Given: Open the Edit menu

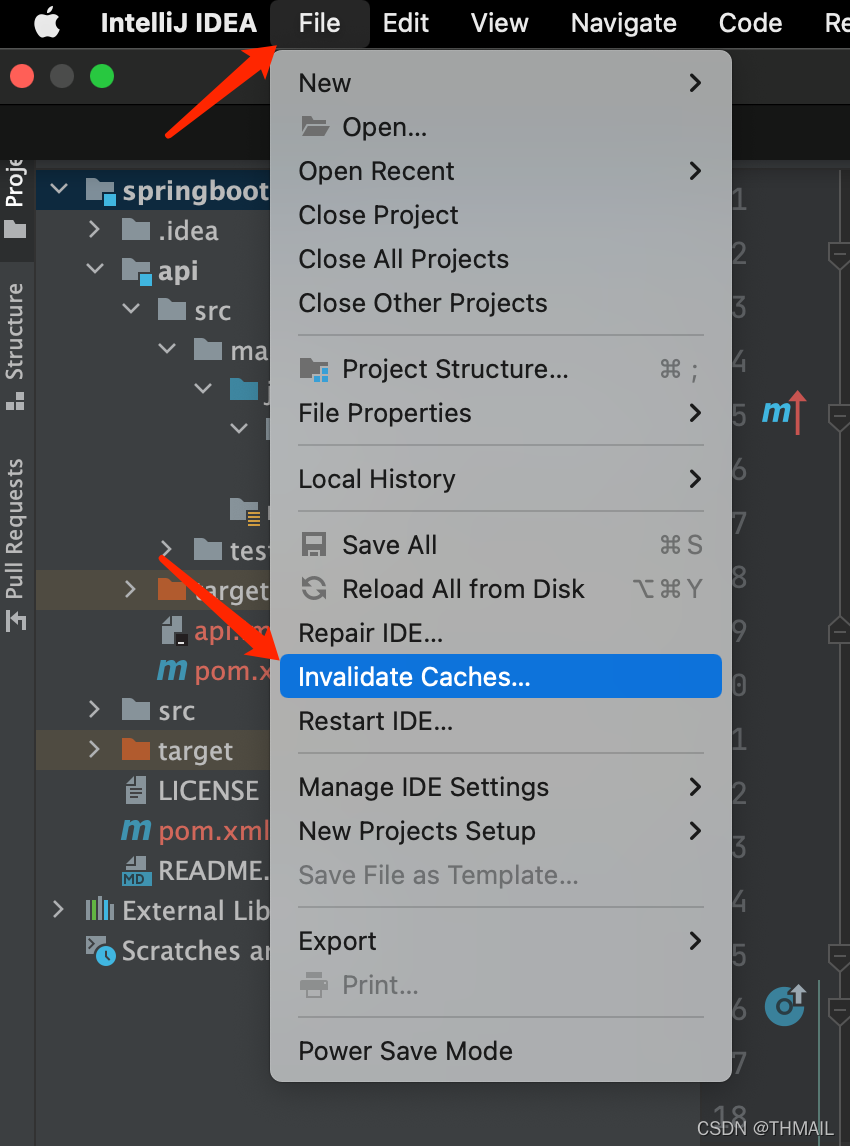Looking at the screenshot, I should [406, 23].
